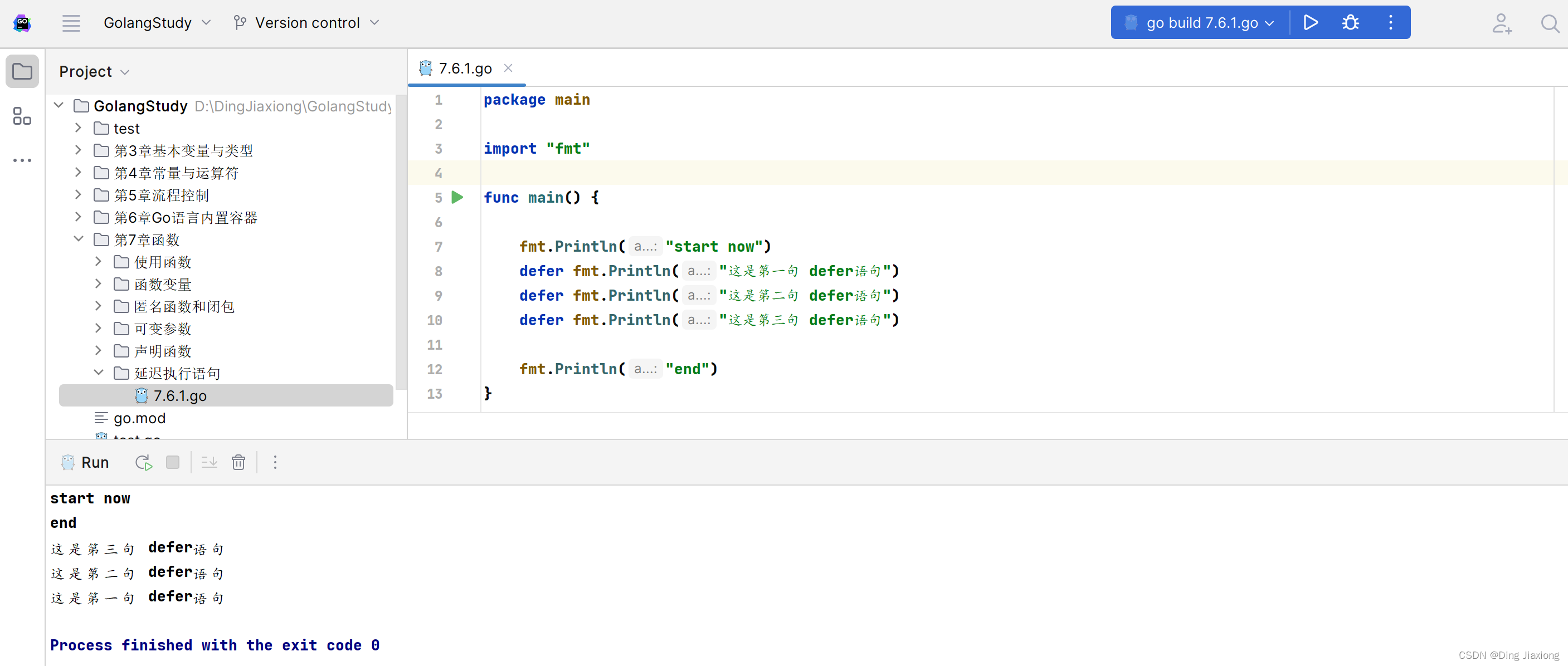Expand the test folder
The height and width of the screenshot is (666, 1568).
tap(78, 128)
